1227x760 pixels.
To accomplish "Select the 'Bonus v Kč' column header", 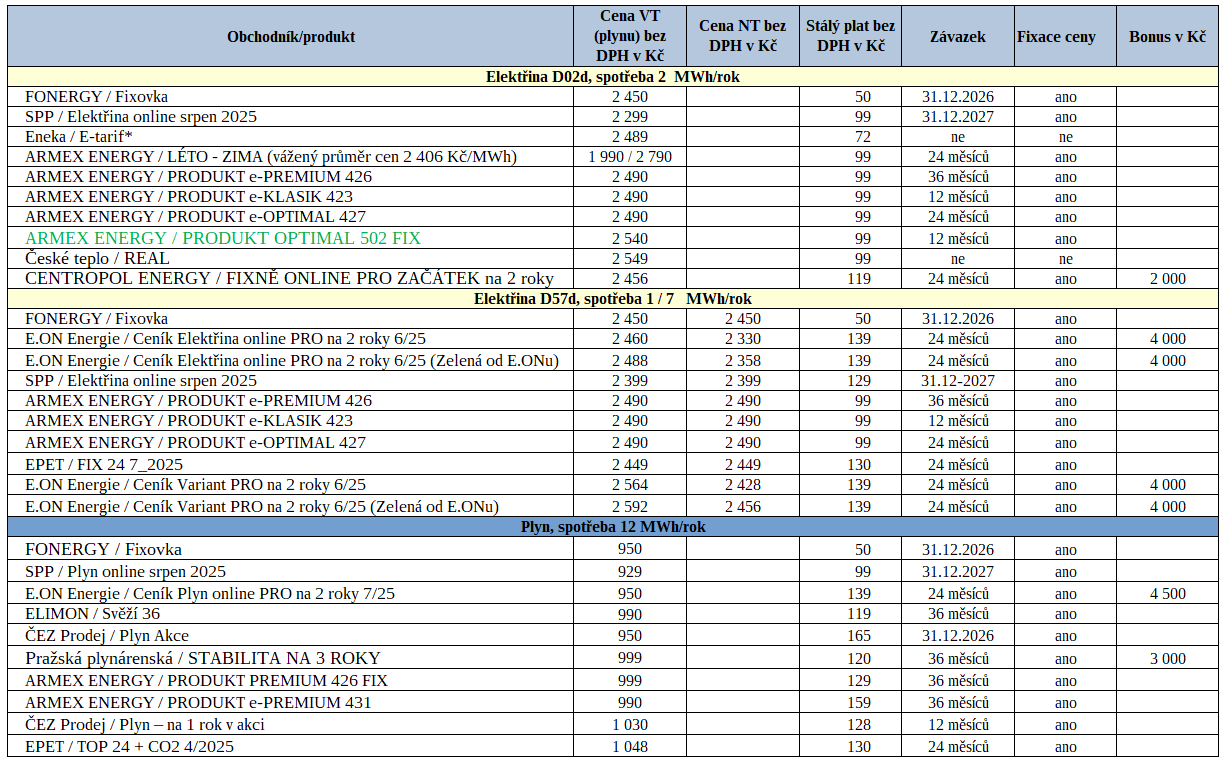I will [x=1167, y=37].
